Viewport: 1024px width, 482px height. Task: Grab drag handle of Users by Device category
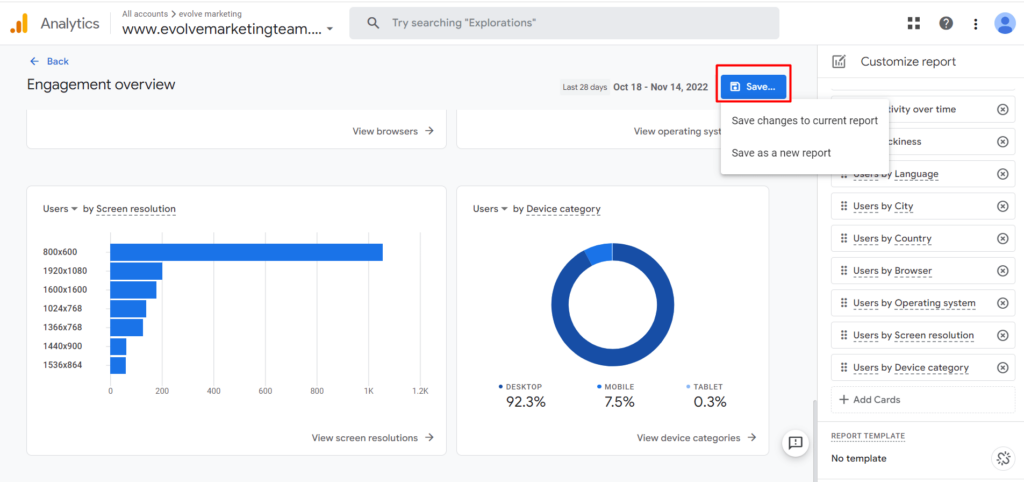[844, 368]
